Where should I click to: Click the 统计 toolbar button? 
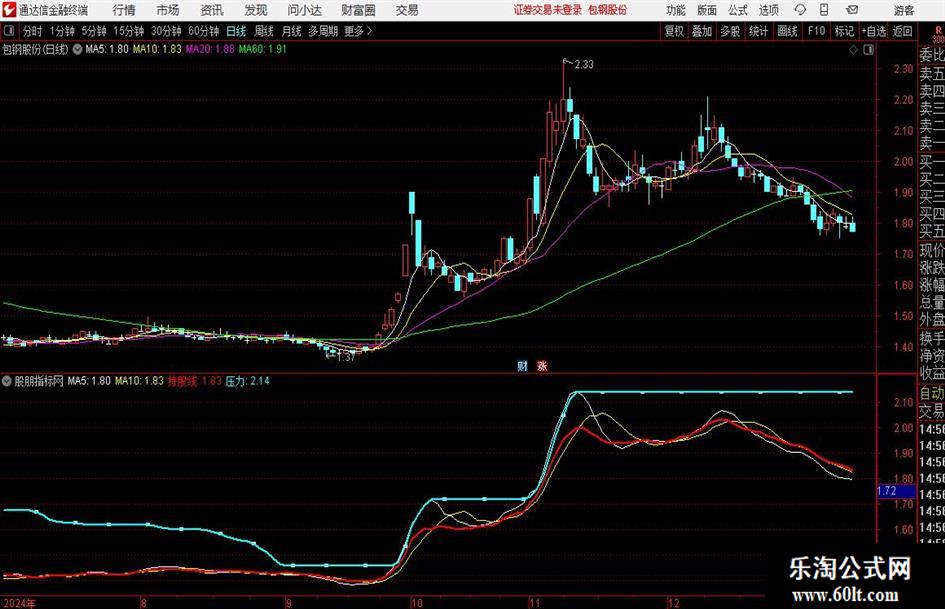[x=758, y=31]
